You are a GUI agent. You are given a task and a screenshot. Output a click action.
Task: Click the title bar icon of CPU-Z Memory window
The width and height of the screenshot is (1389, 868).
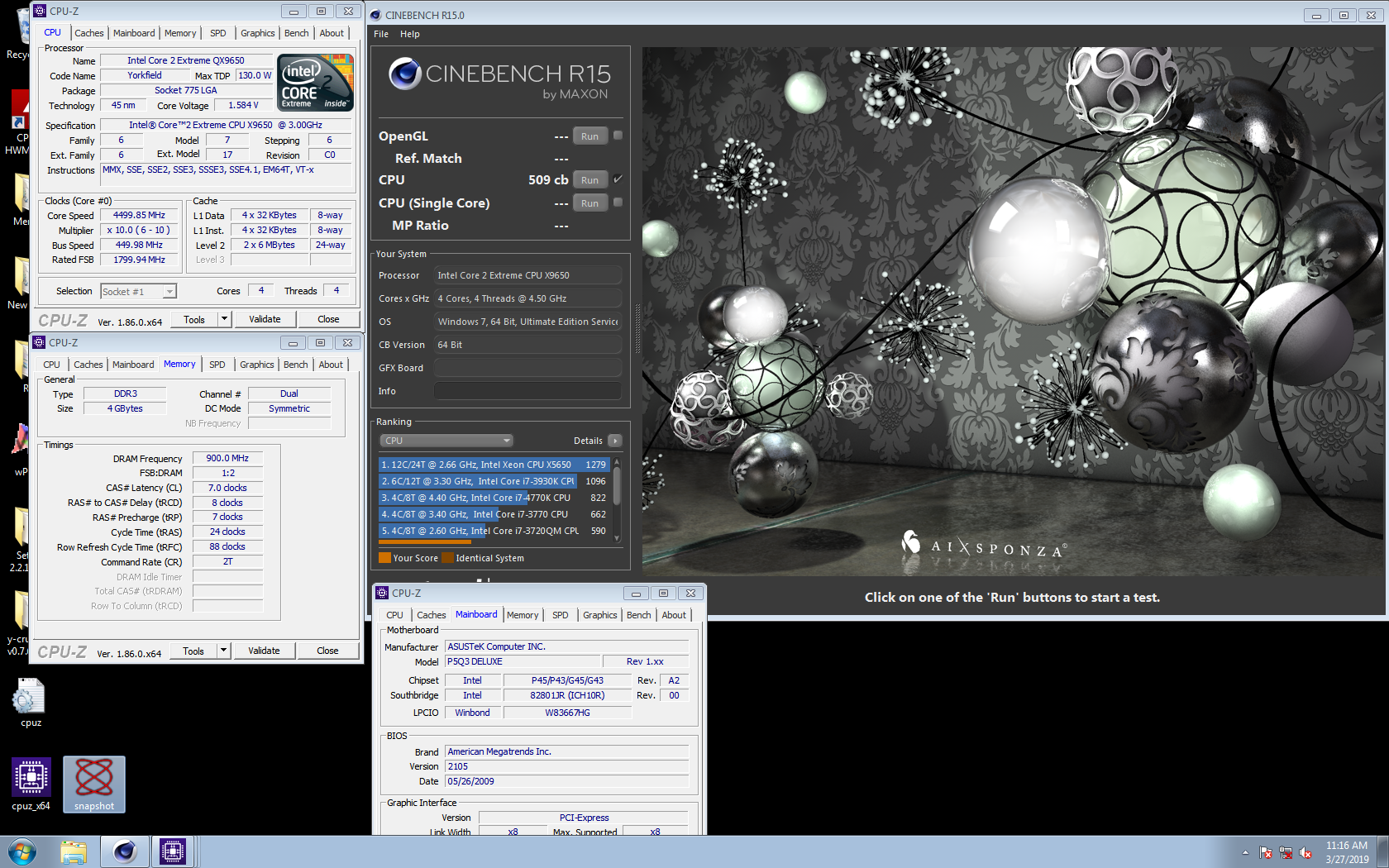coord(39,342)
